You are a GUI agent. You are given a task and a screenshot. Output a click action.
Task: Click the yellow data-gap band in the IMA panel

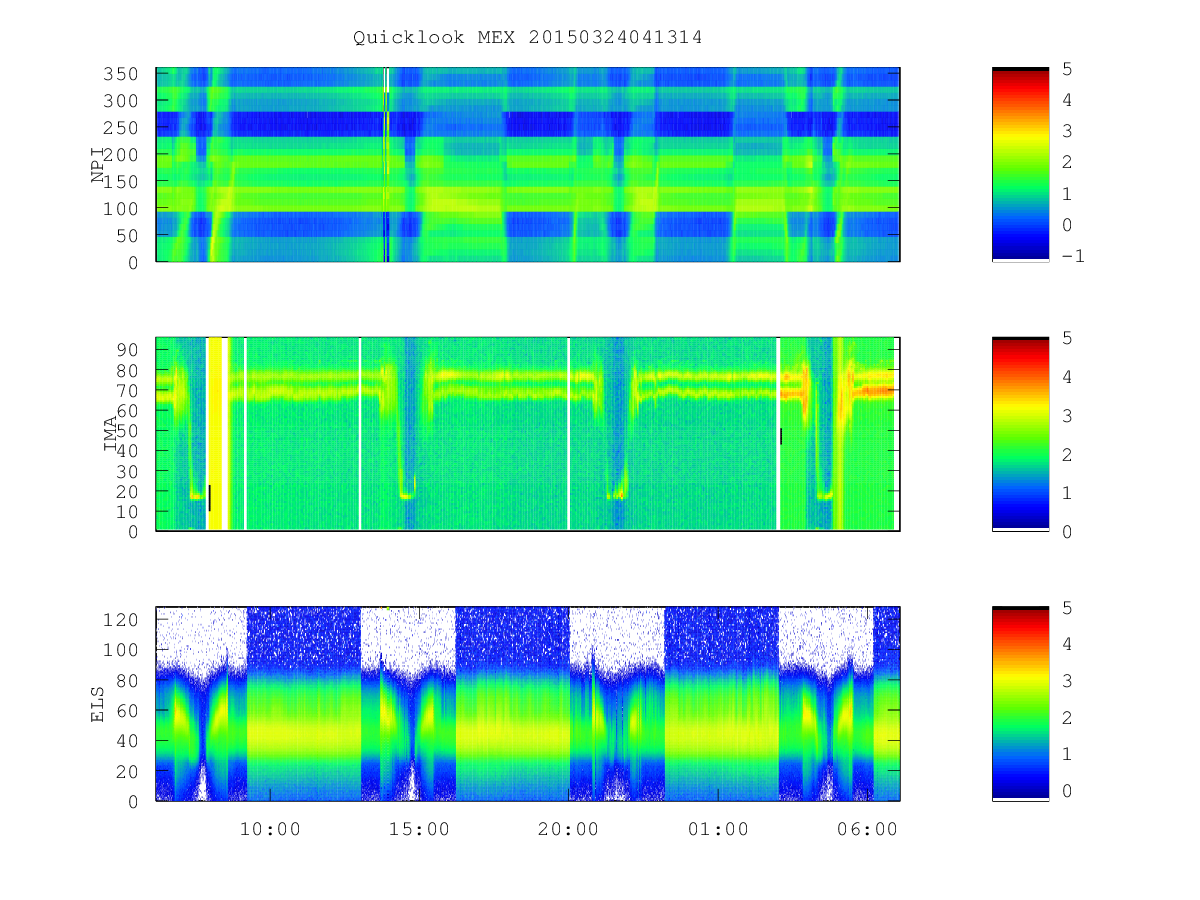218,434
